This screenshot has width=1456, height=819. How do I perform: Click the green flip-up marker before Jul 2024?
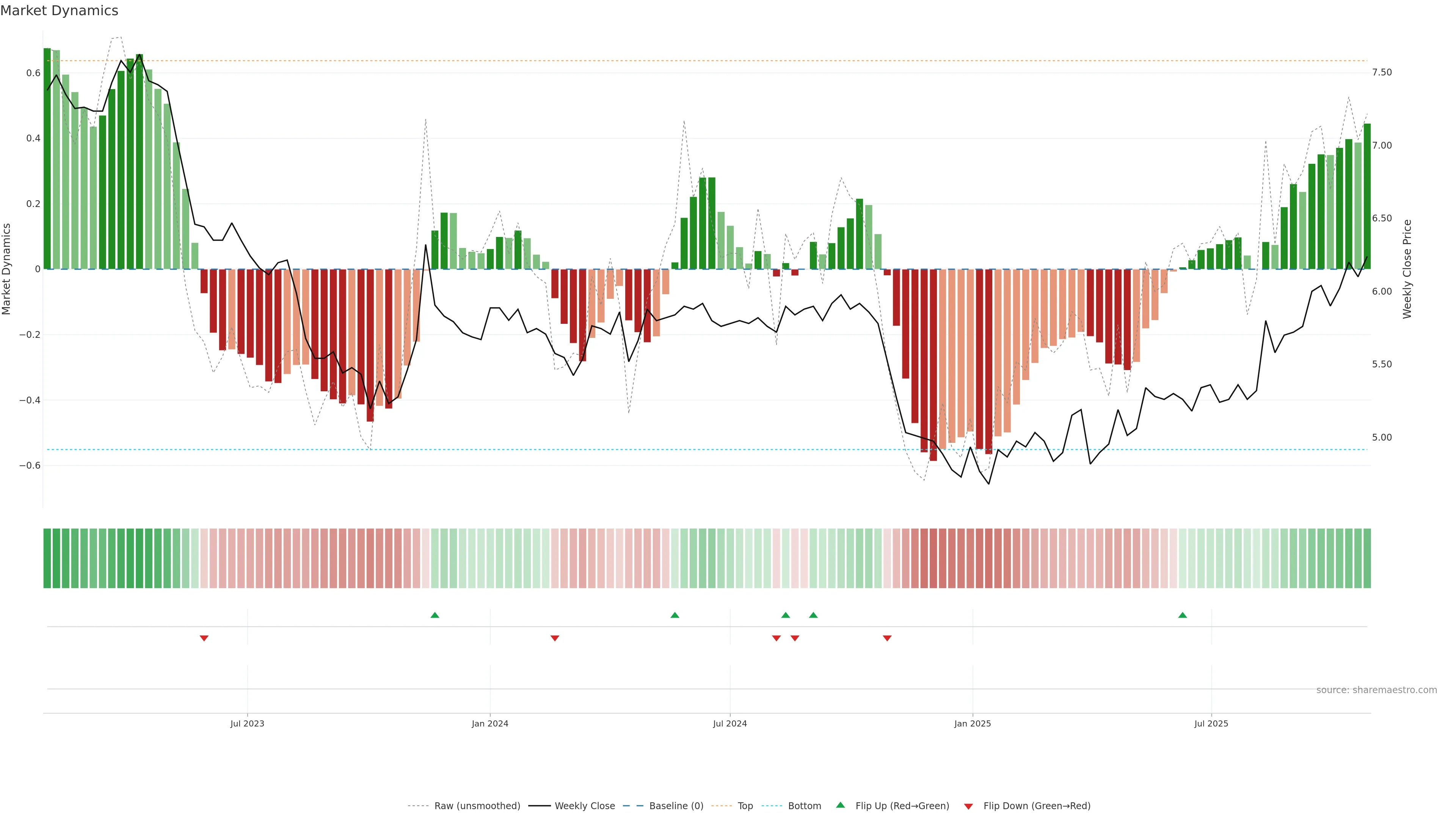coord(674,615)
